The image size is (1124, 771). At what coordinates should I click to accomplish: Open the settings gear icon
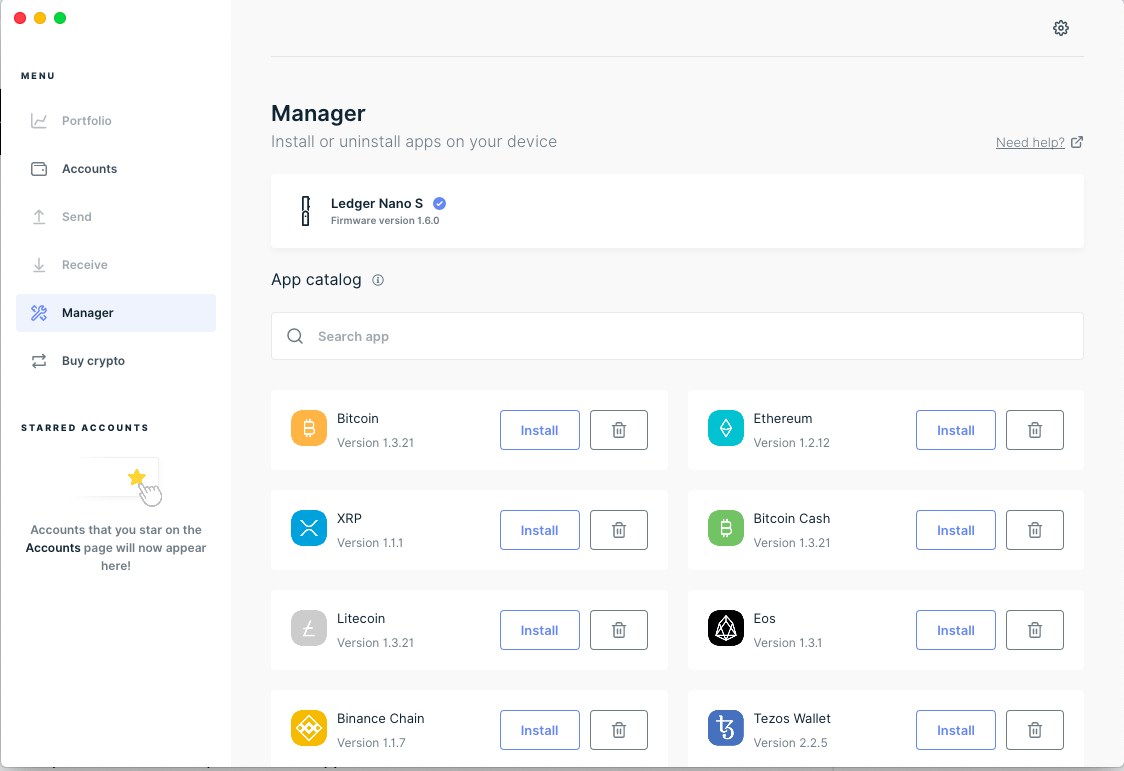click(x=1061, y=28)
